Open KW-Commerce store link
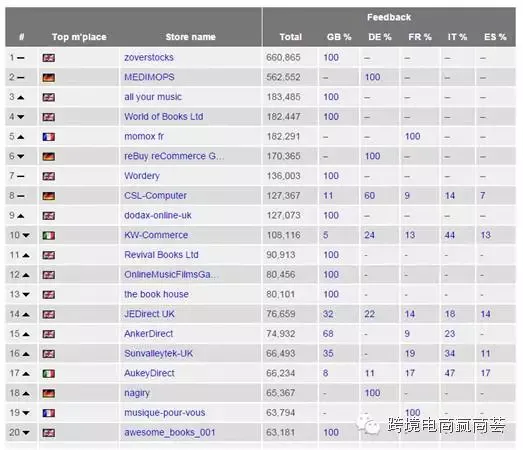 156,235
